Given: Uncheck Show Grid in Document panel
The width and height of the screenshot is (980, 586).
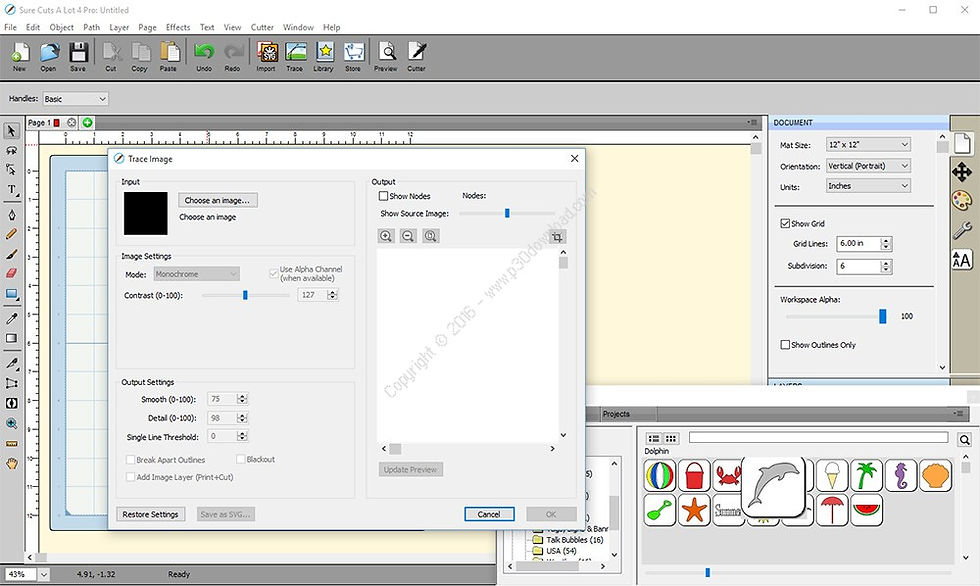Looking at the screenshot, I should (785, 224).
